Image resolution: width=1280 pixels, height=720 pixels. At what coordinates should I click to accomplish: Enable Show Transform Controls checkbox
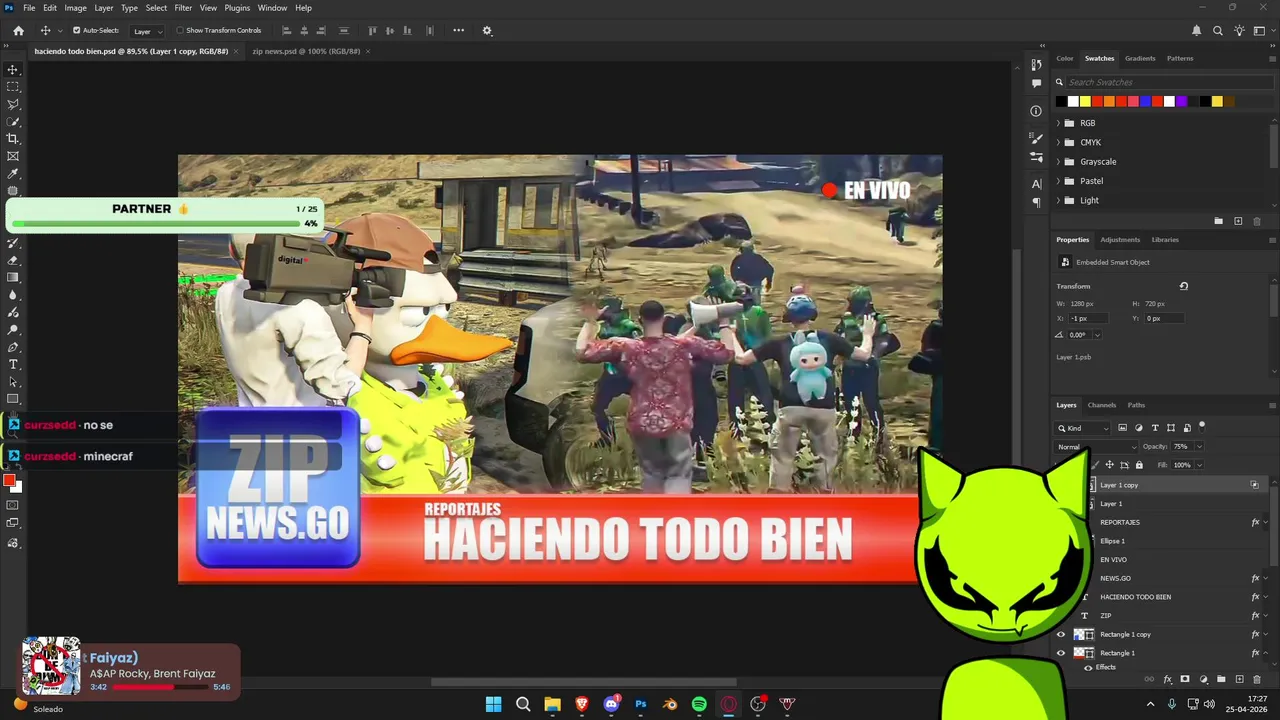click(x=180, y=31)
